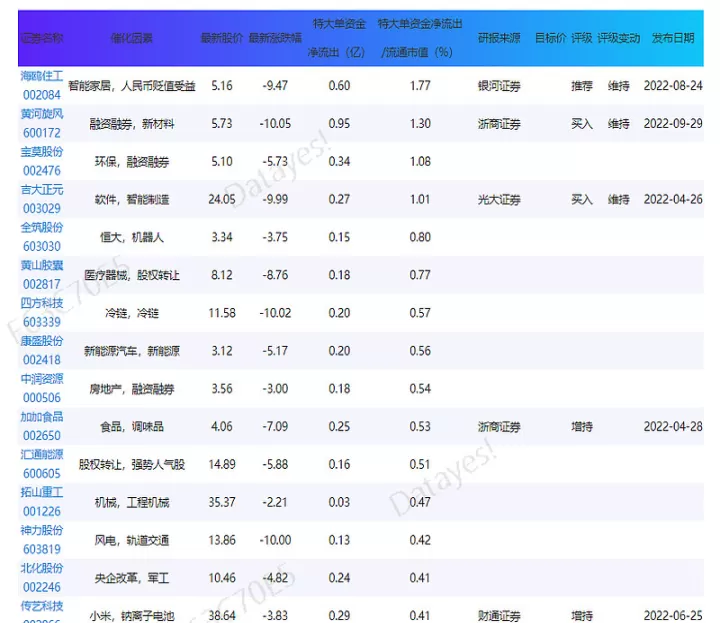Open stock link 海鸥住工 002084
The height and width of the screenshot is (623, 720).
[42, 85]
